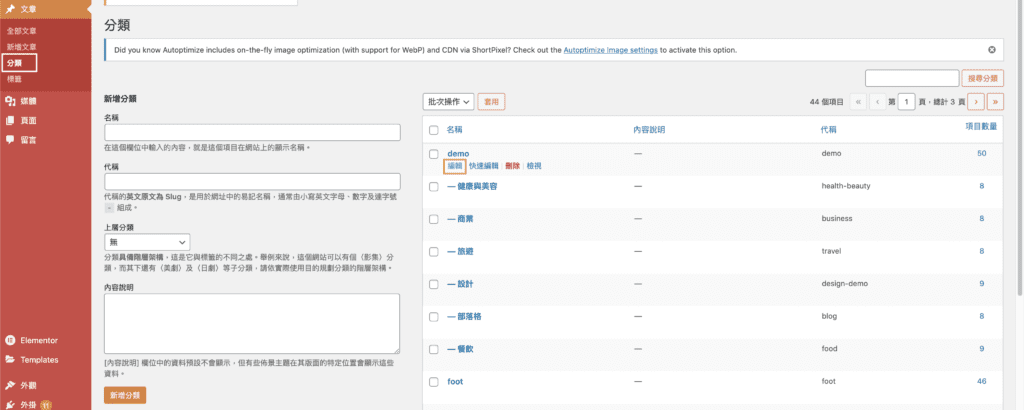Screen dimensions: 1024x410
Task: Check the 設計 category checkbox
Action: 434,284
